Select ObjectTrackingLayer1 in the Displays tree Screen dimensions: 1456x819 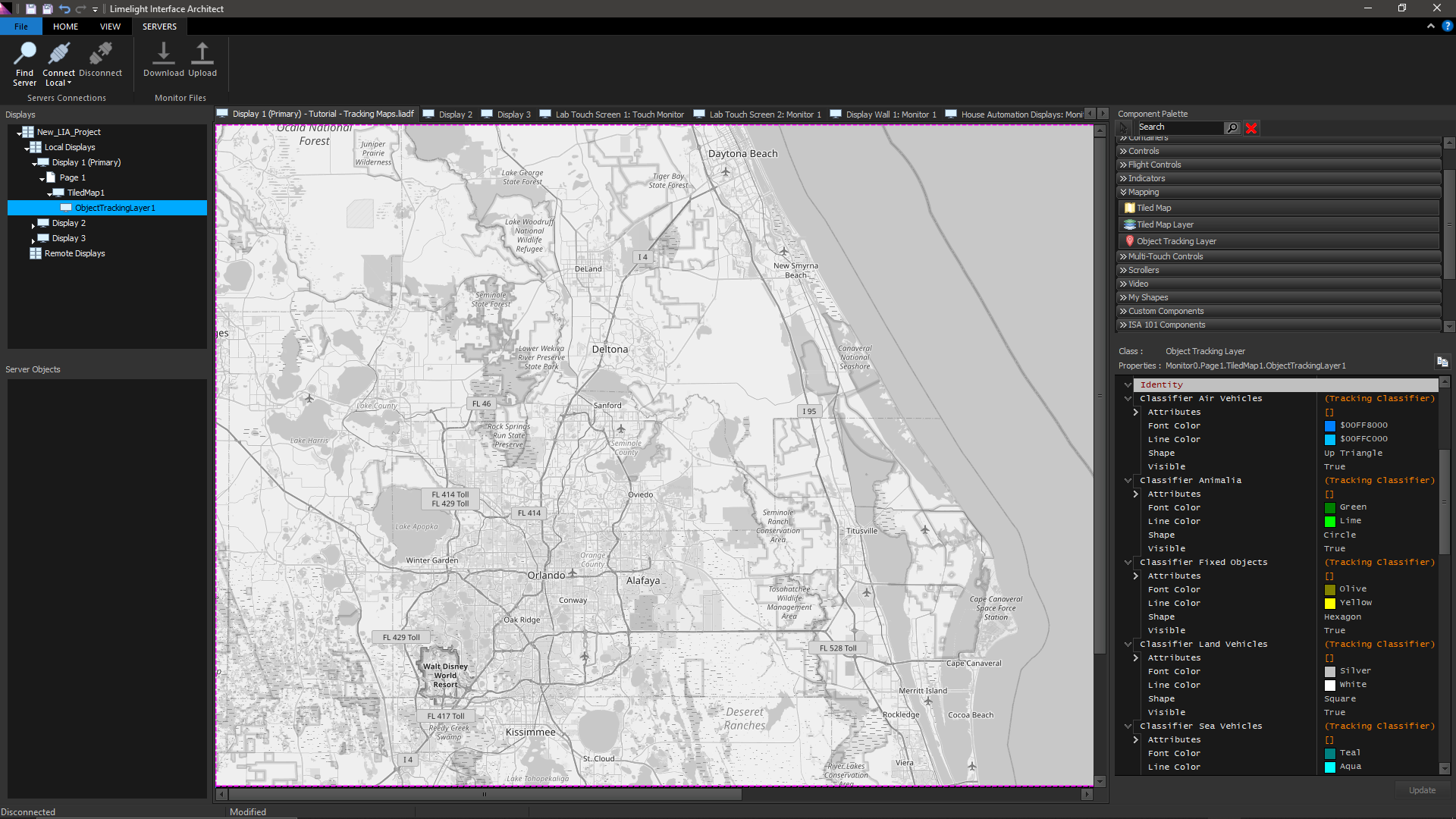pos(115,208)
